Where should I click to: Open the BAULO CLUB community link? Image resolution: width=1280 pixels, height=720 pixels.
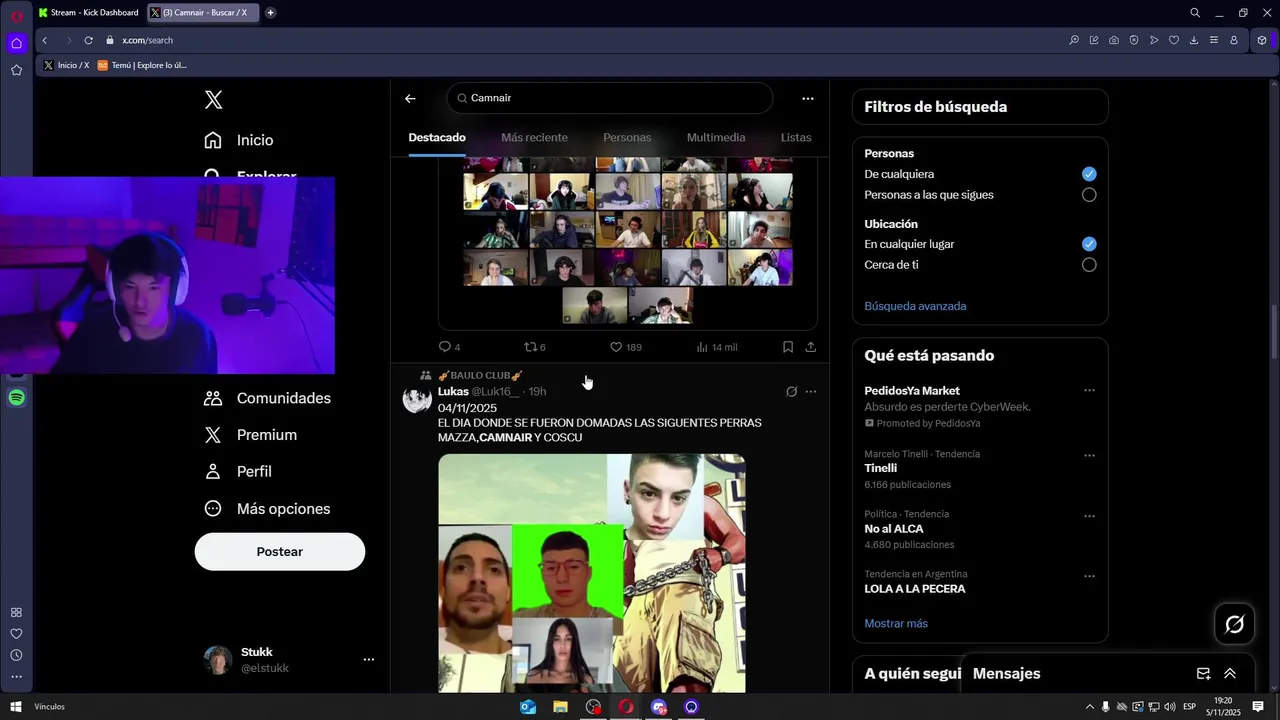click(x=480, y=375)
